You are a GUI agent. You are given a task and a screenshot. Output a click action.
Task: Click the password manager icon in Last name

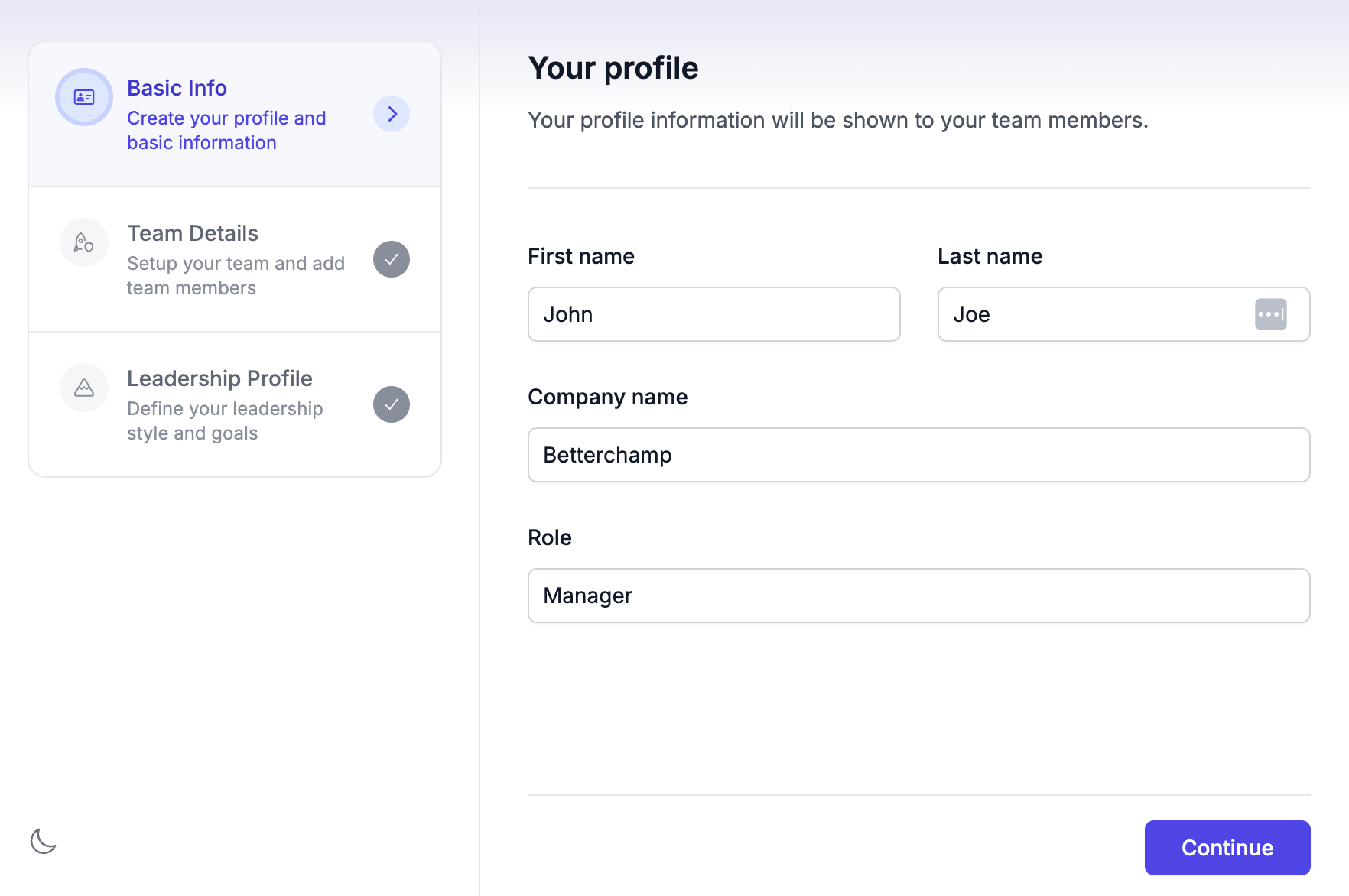(x=1270, y=314)
